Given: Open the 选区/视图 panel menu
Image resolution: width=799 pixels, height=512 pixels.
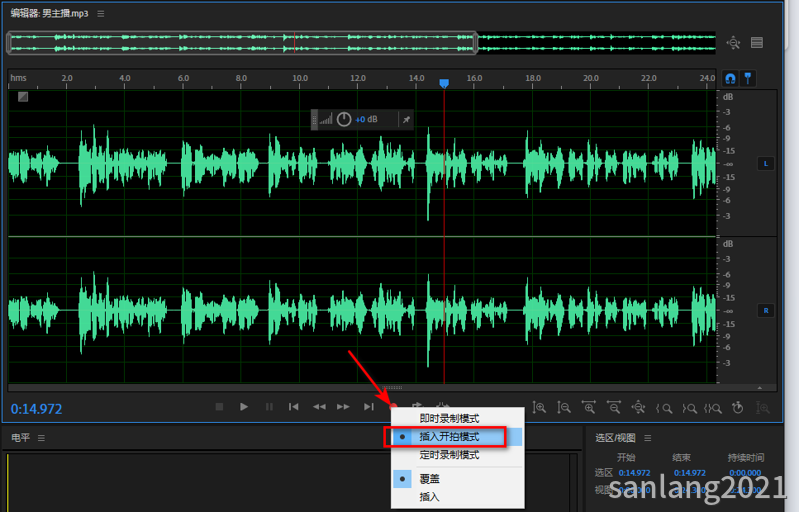Looking at the screenshot, I should 648,438.
